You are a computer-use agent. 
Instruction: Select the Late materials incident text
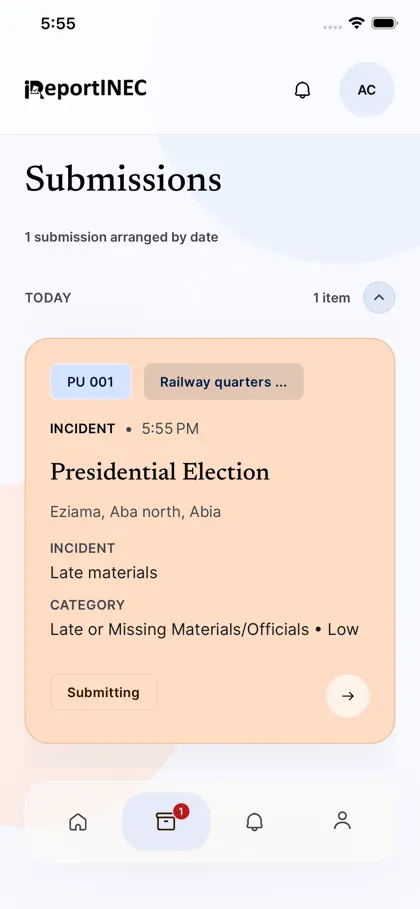coord(104,573)
